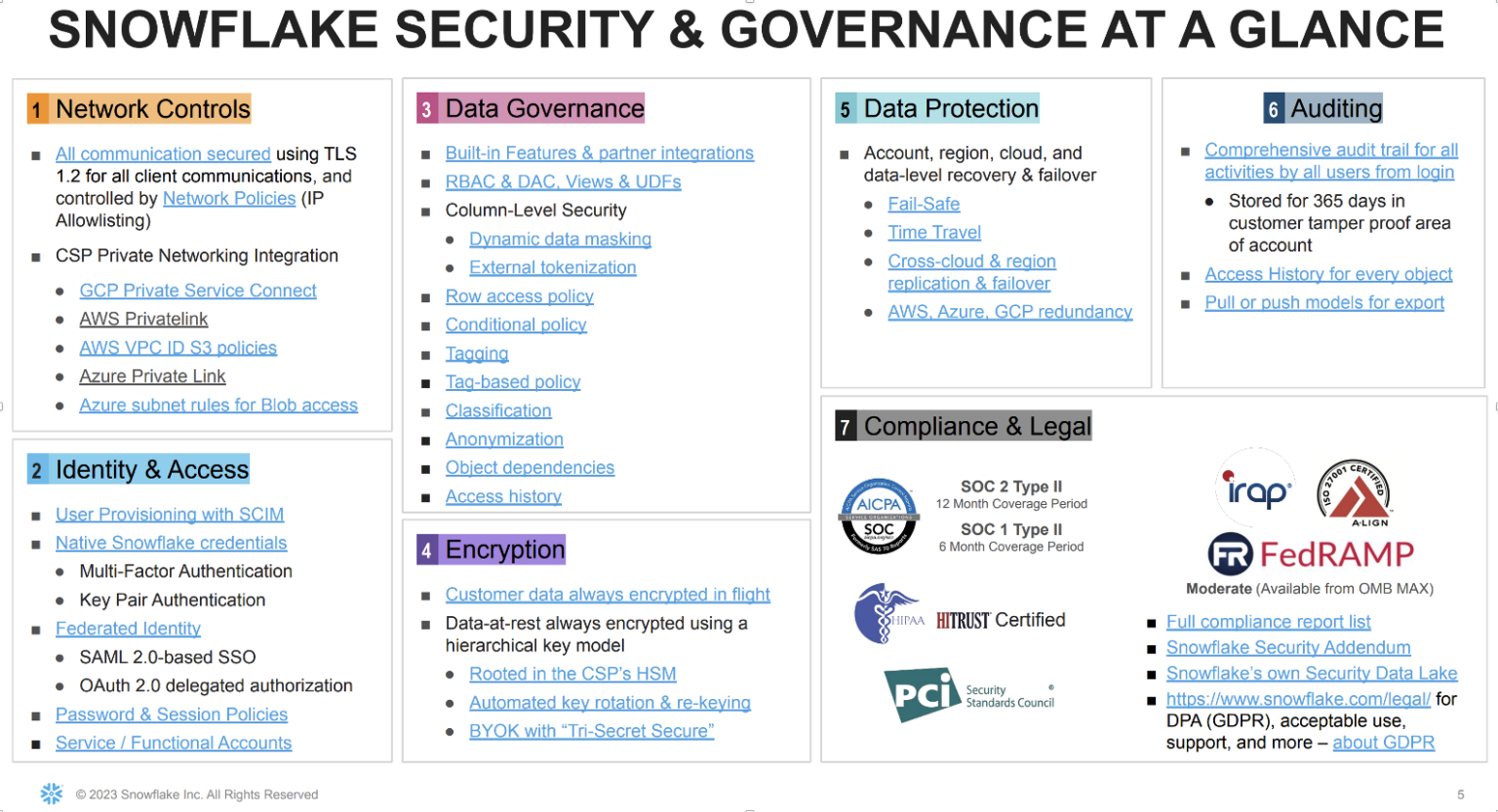Click the PCI Security Standards Council logo
The image size is (1498, 812).
pyautogui.click(x=969, y=694)
